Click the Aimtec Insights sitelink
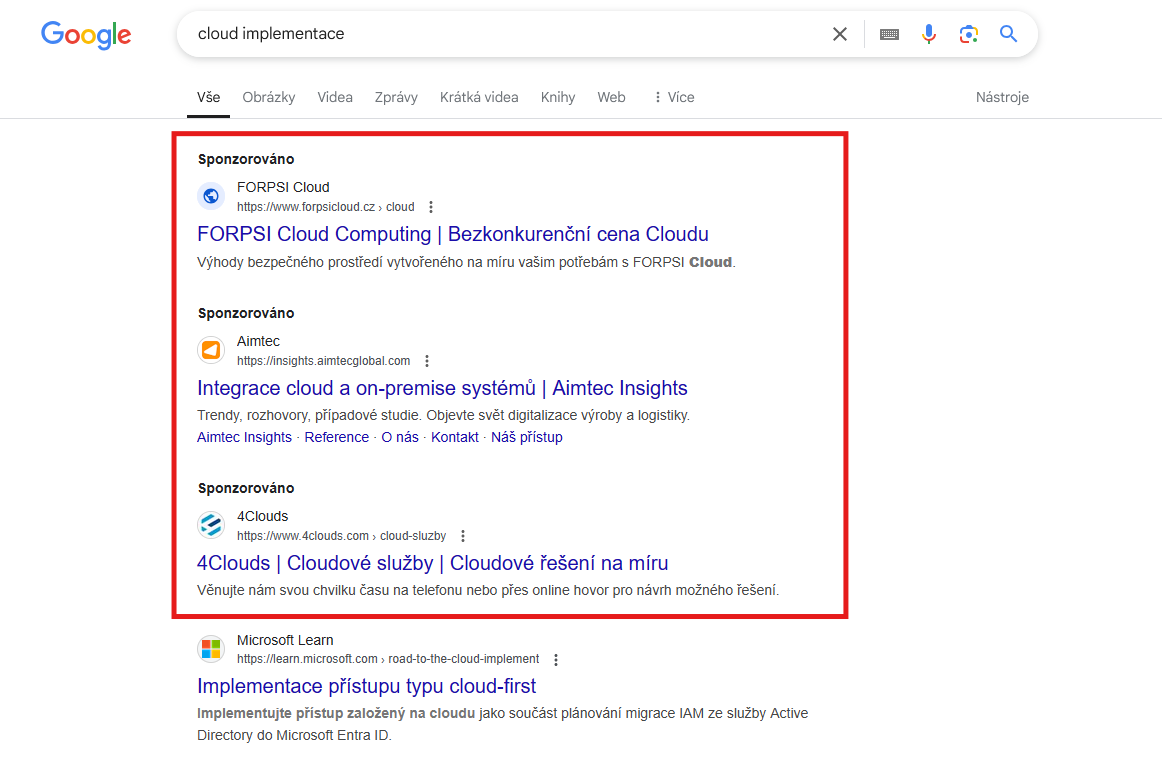1162x761 pixels. click(x=245, y=437)
